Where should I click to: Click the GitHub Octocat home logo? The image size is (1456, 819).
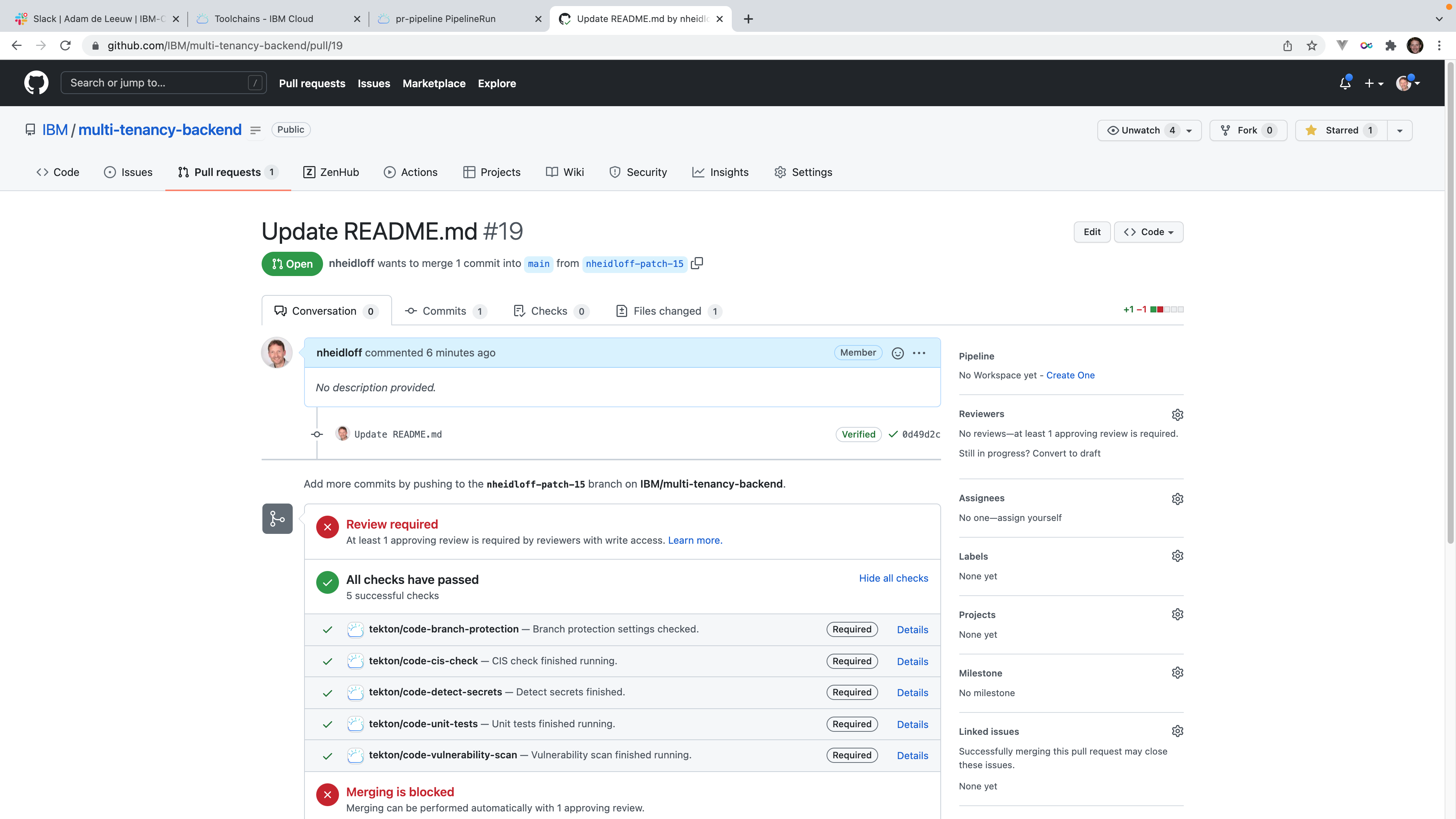(x=36, y=83)
